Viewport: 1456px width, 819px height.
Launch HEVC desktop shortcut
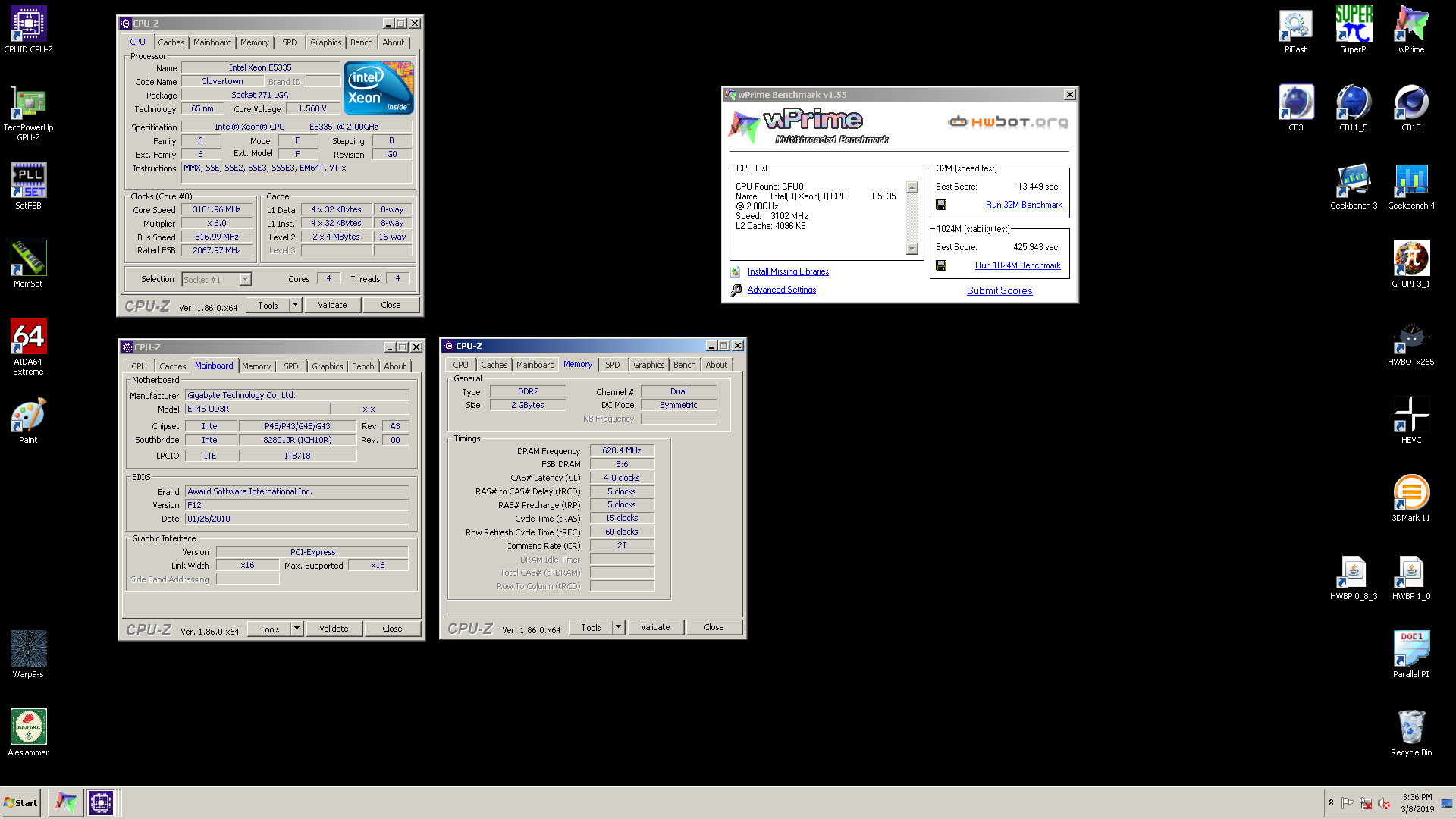pos(1411,421)
